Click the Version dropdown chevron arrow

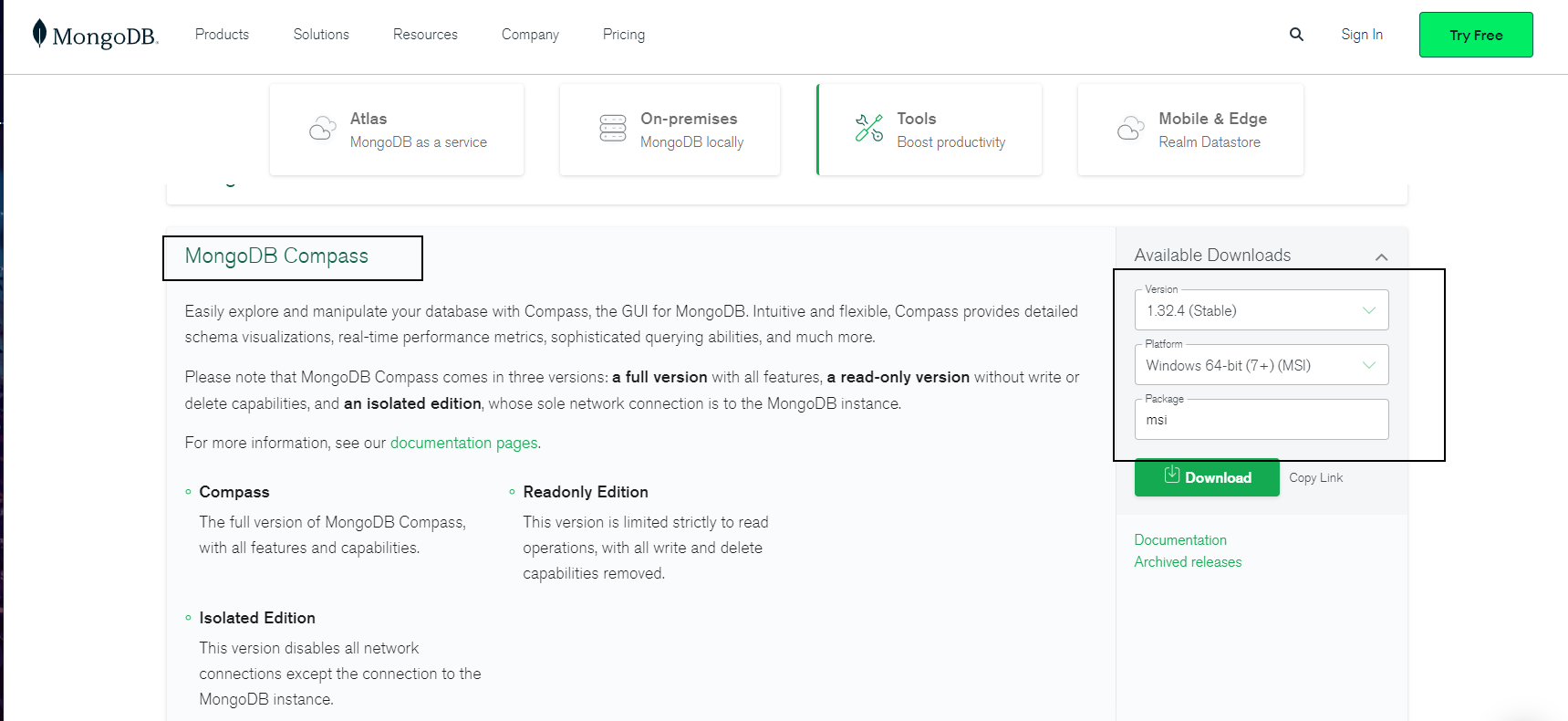(x=1369, y=310)
